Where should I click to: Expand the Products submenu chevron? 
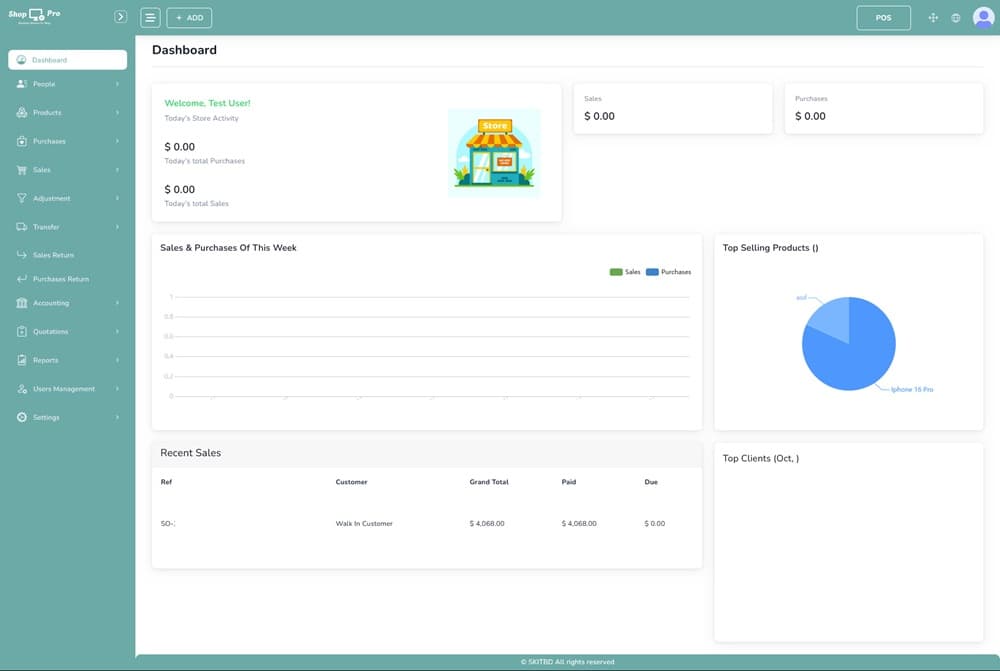pos(117,113)
